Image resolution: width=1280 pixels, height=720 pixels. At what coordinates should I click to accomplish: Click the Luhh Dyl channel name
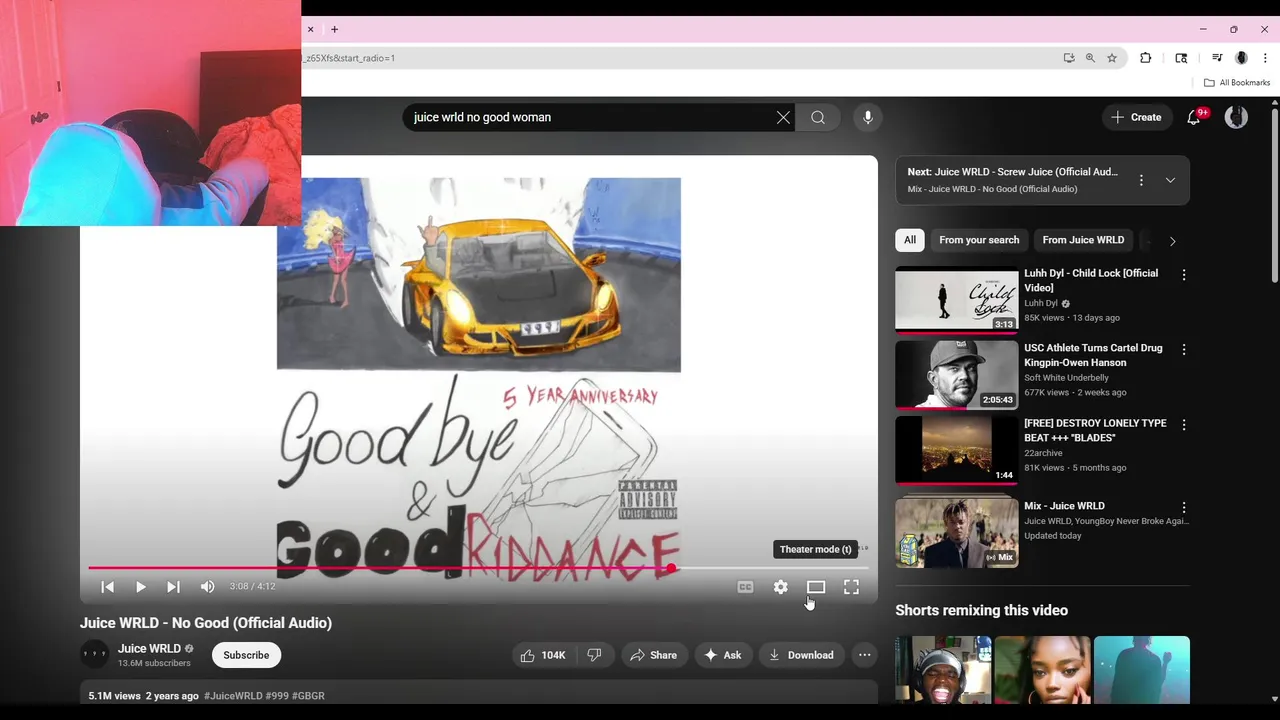click(x=1041, y=303)
